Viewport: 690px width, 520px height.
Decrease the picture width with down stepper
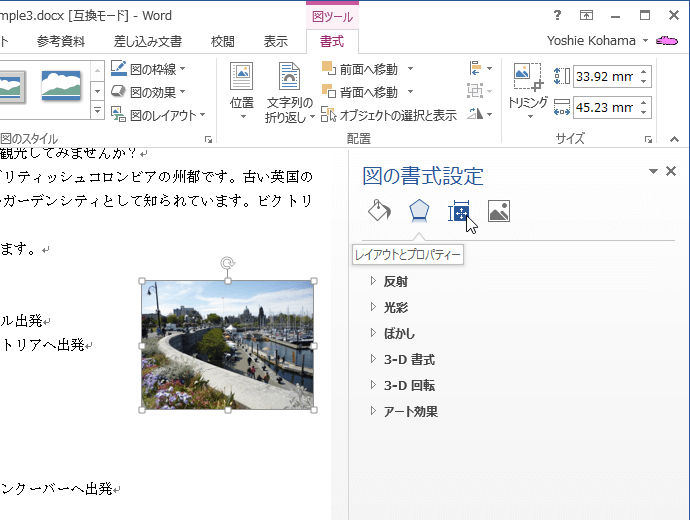[x=644, y=113]
